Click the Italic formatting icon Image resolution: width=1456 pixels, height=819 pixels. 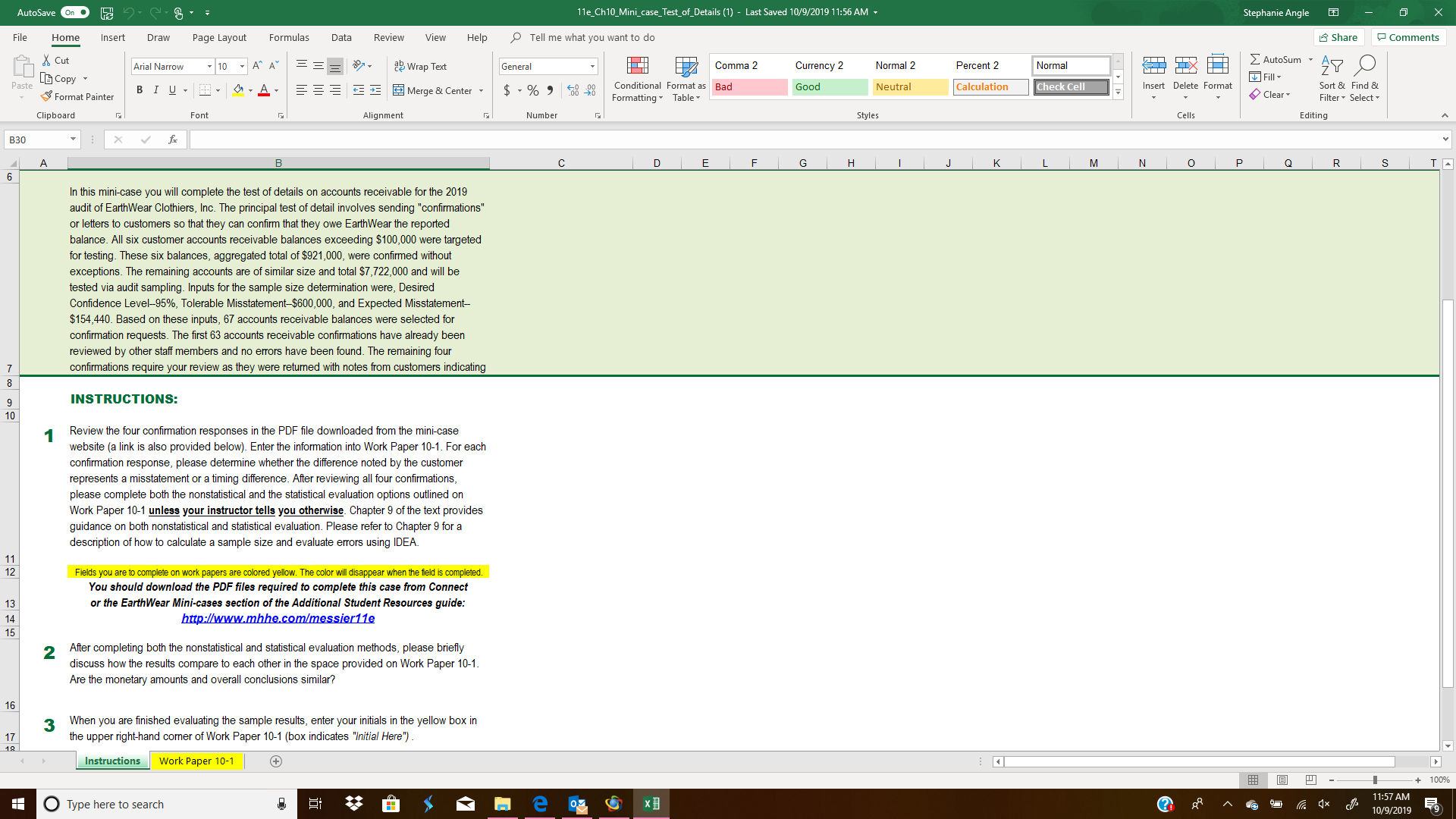(x=156, y=89)
